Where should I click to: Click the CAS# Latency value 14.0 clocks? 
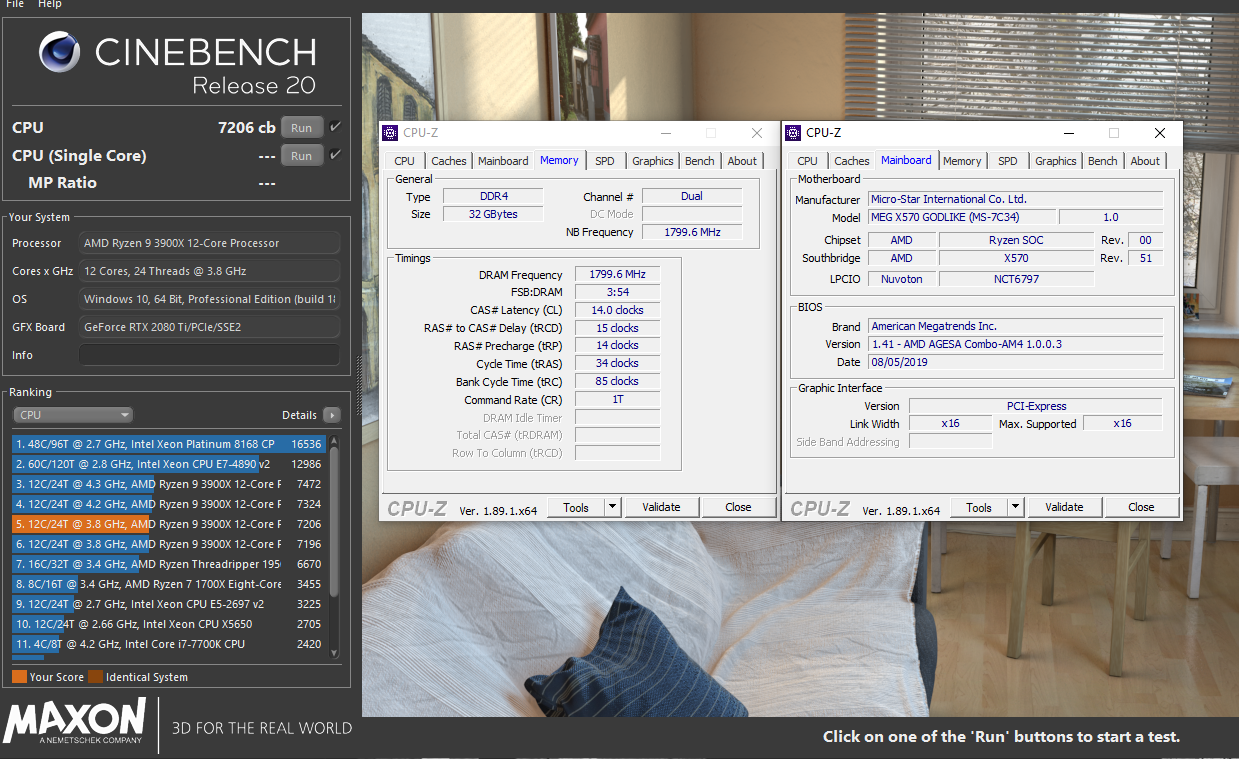click(617, 310)
